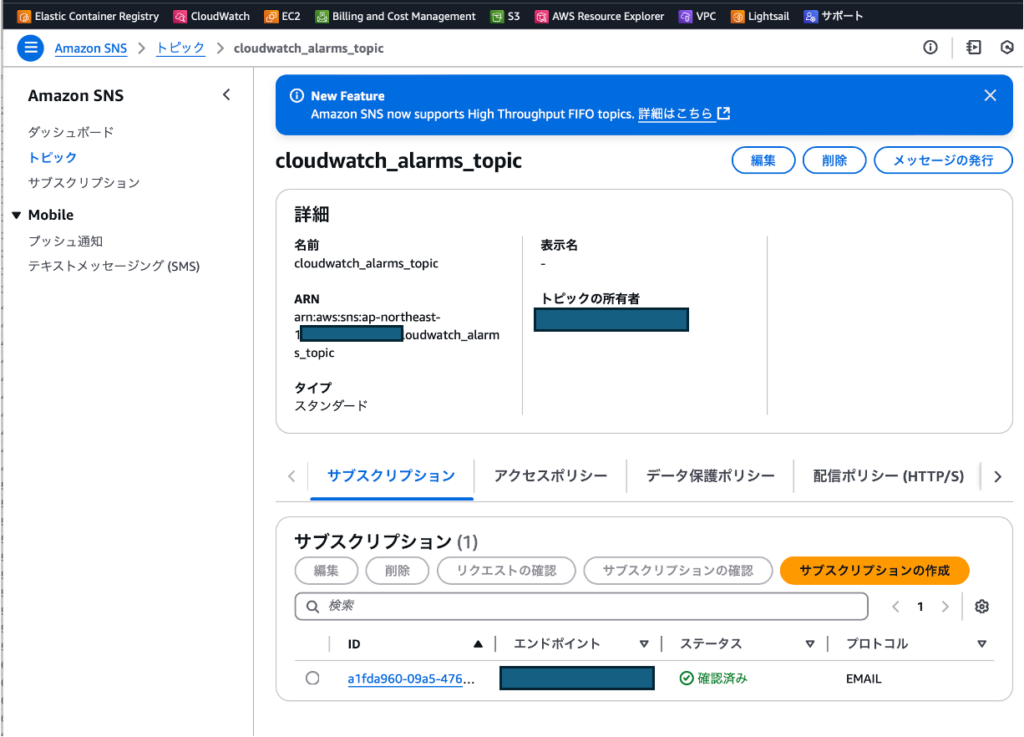Open ダッシュボード in the sidebar
1024x737 pixels.
[x=71, y=132]
